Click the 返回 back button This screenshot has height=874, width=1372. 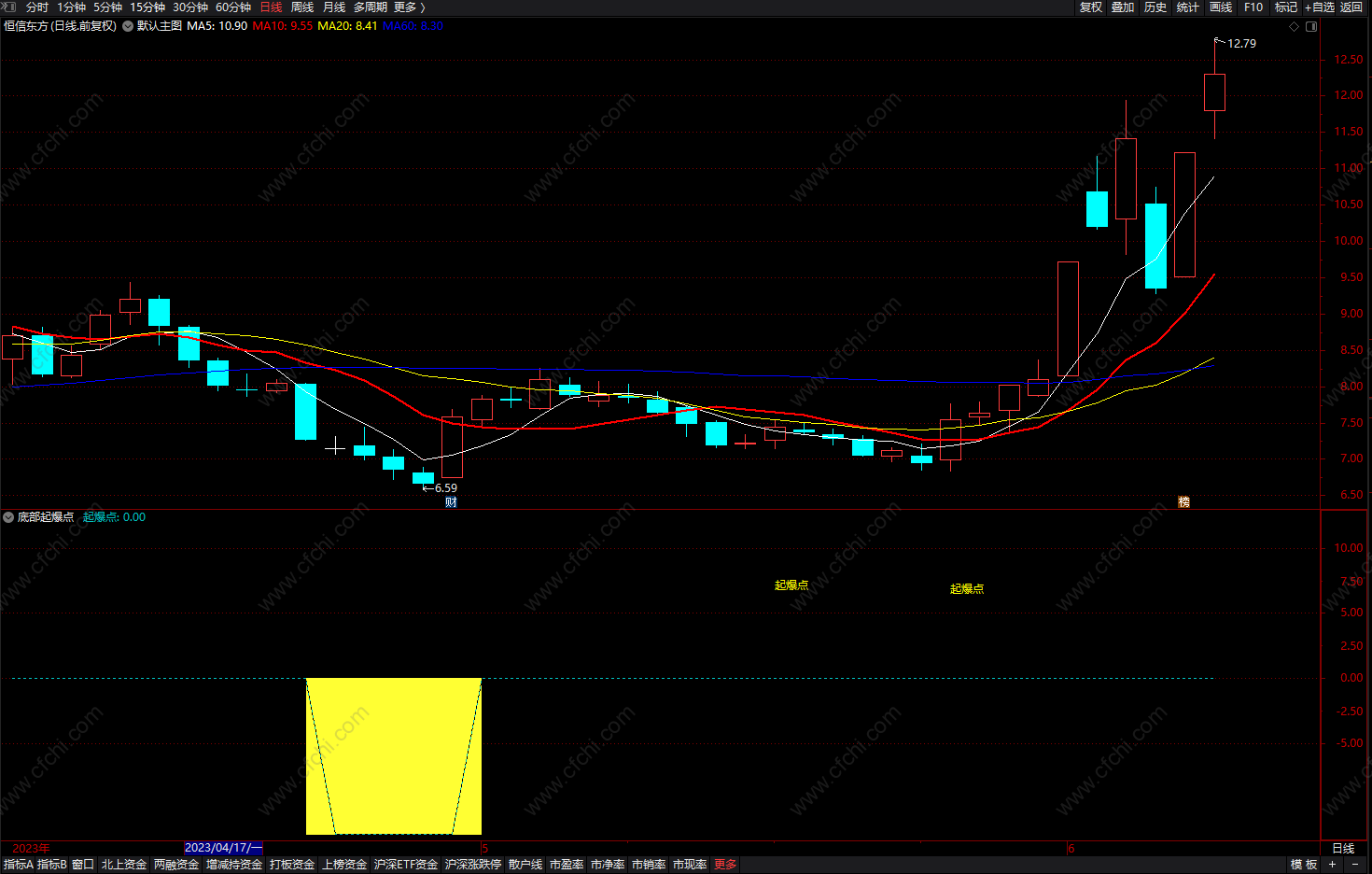pyautogui.click(x=1351, y=7)
